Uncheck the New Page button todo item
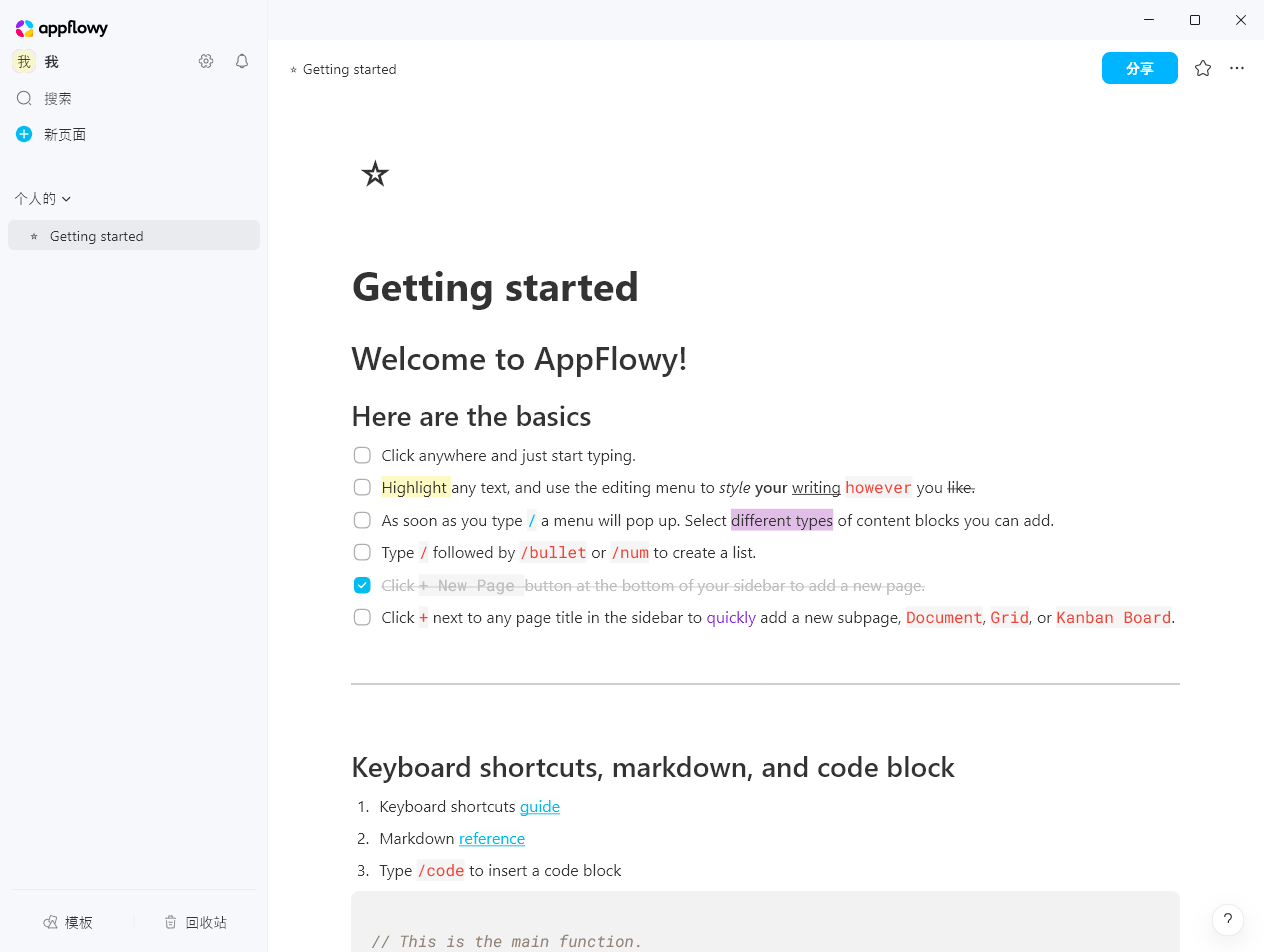The height and width of the screenshot is (952, 1264). 362,585
